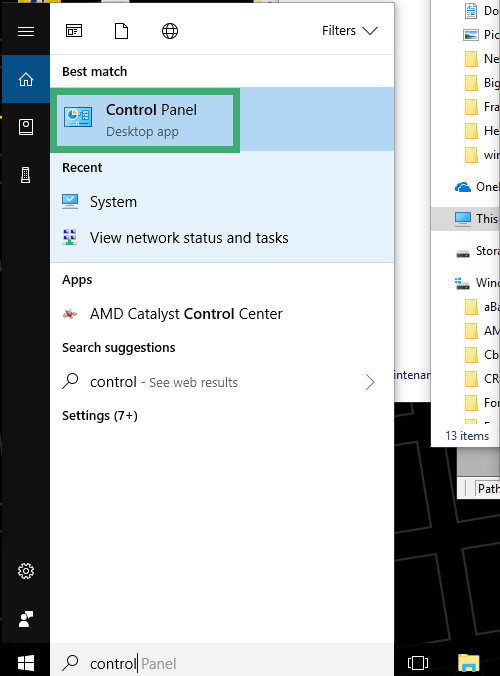500x676 pixels.
Task: Open the hamburger menu in Start sidebar
Action: 26,31
